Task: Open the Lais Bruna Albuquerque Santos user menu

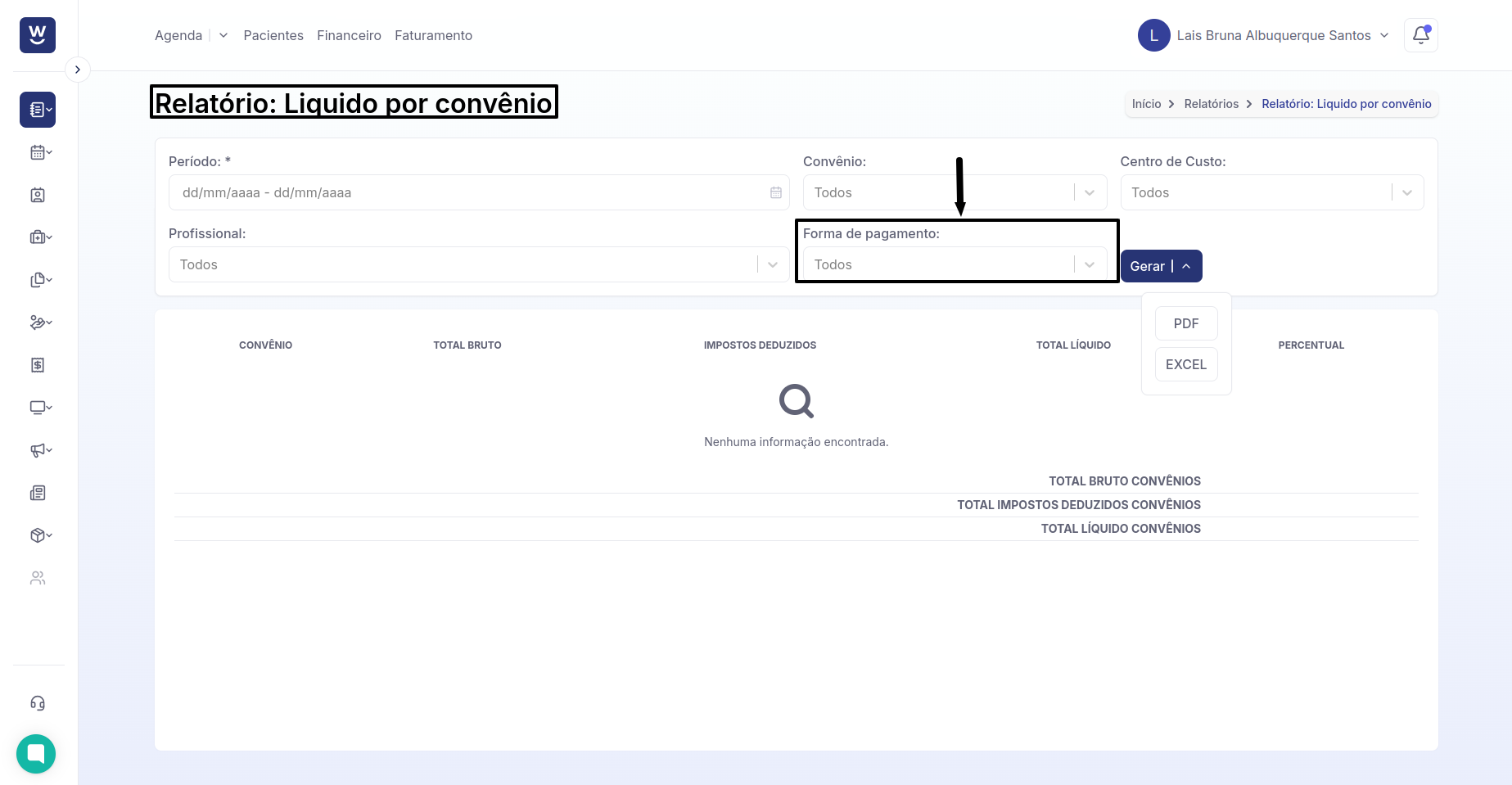Action: pyautogui.click(x=1282, y=35)
